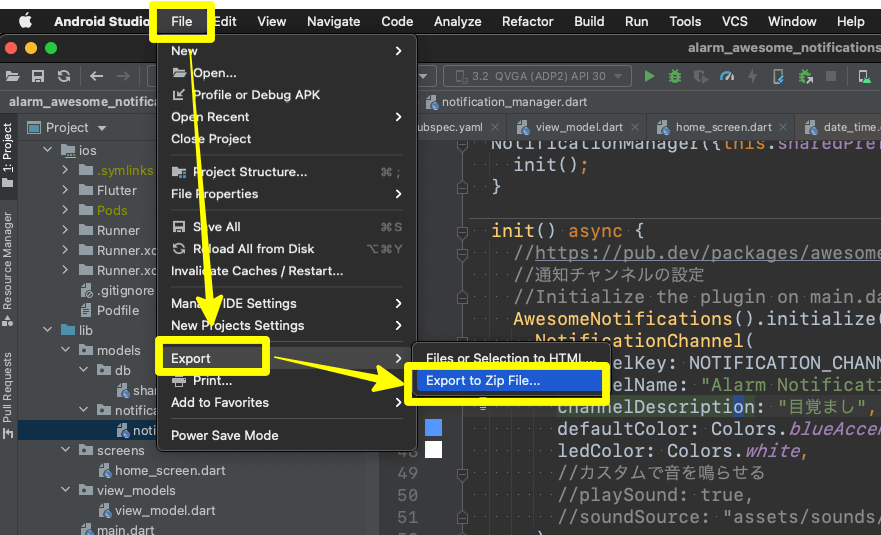Toggle Power Save Mode in File menu
Image resolution: width=881 pixels, height=535 pixels.
pos(225,436)
